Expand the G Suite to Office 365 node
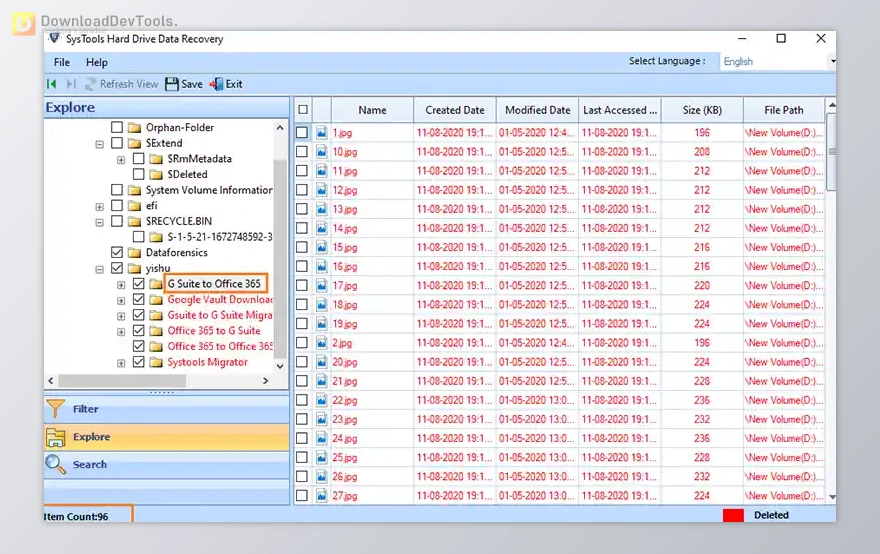The width and height of the screenshot is (880, 554). [121, 285]
